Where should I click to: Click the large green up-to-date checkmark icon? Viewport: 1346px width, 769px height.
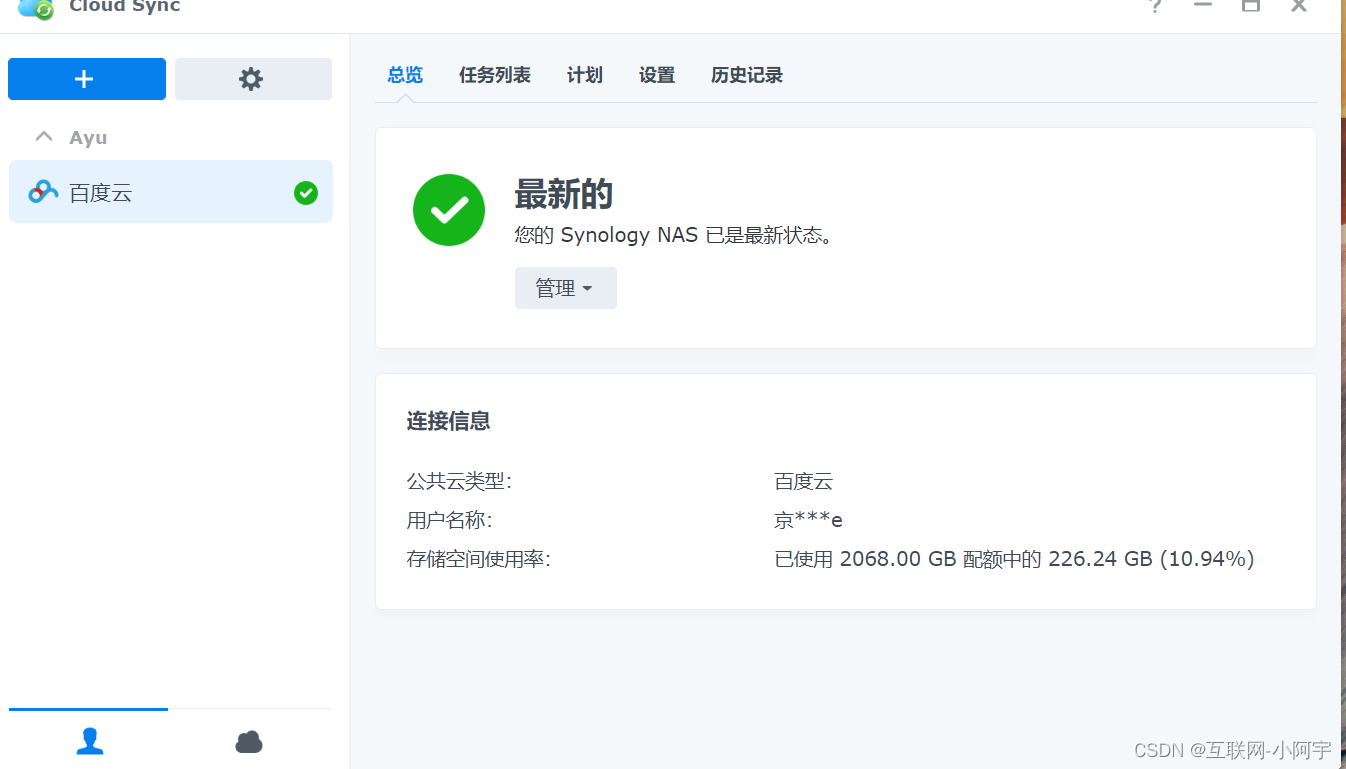pos(449,210)
